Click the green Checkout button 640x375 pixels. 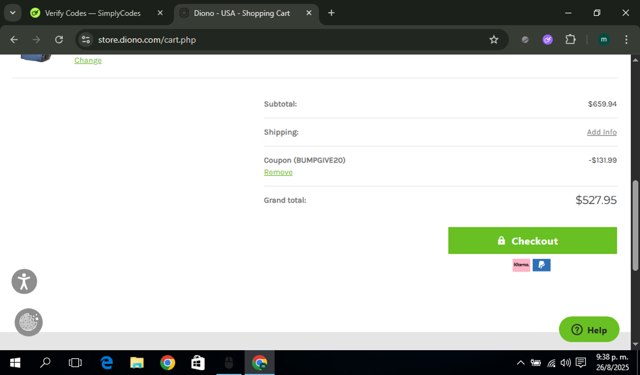(x=532, y=241)
